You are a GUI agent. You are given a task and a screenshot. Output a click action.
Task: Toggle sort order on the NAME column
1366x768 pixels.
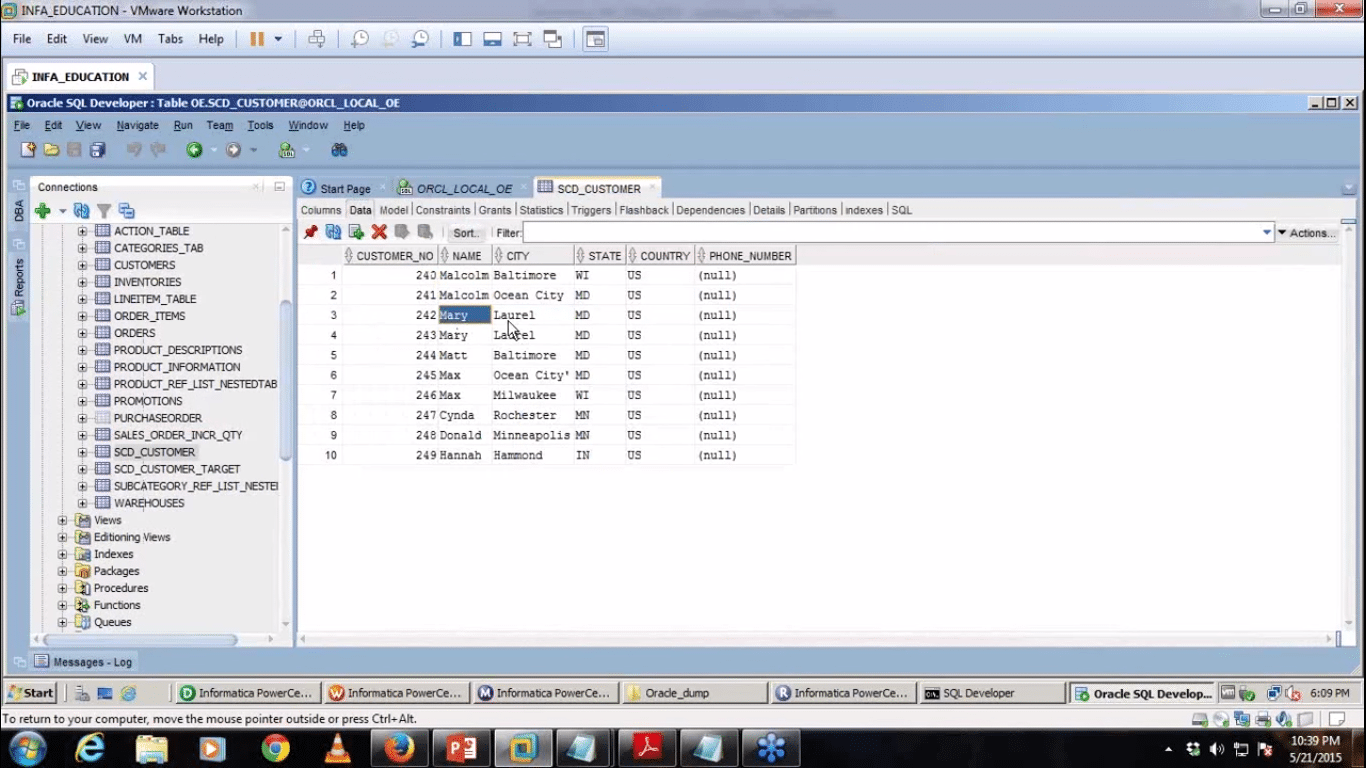tap(445, 255)
